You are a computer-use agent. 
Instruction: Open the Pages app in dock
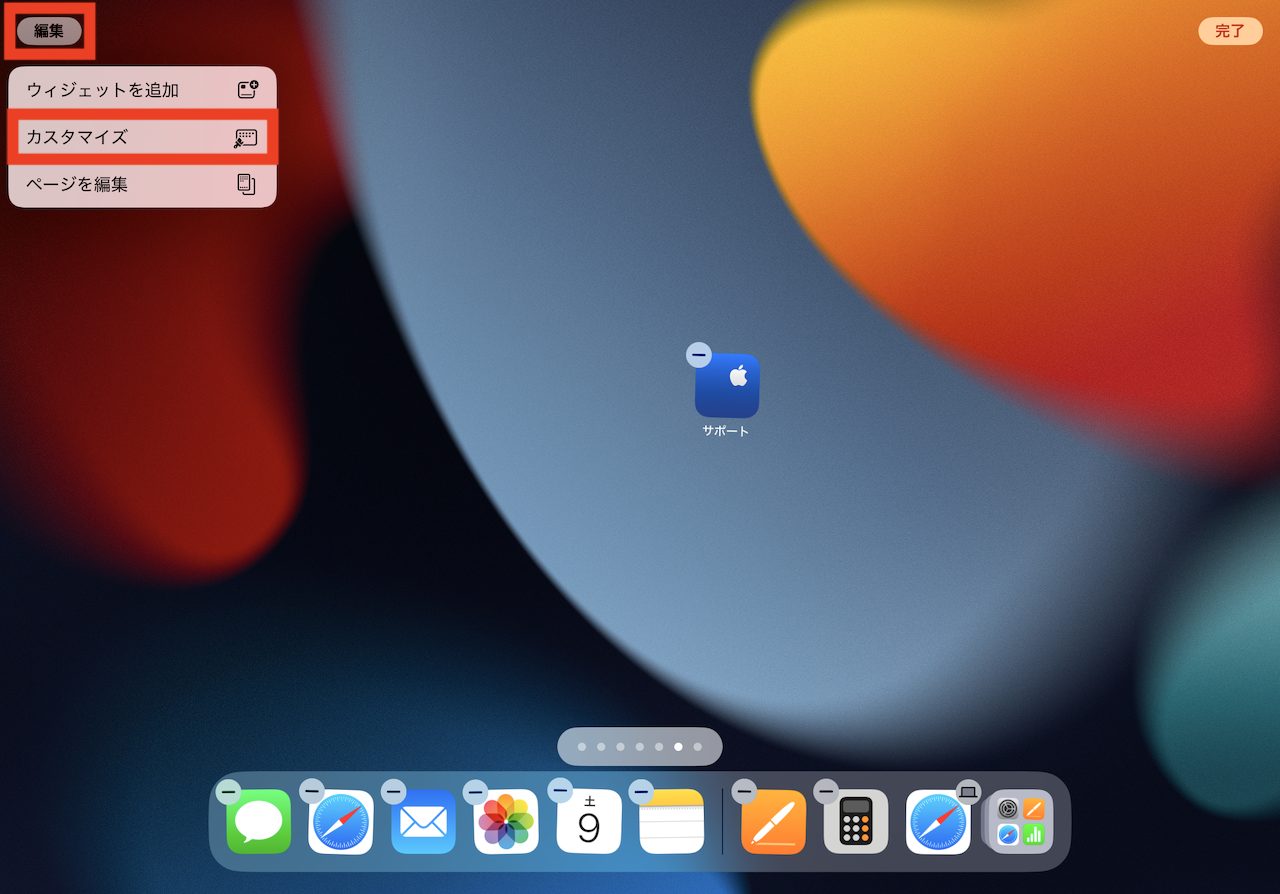click(x=774, y=822)
